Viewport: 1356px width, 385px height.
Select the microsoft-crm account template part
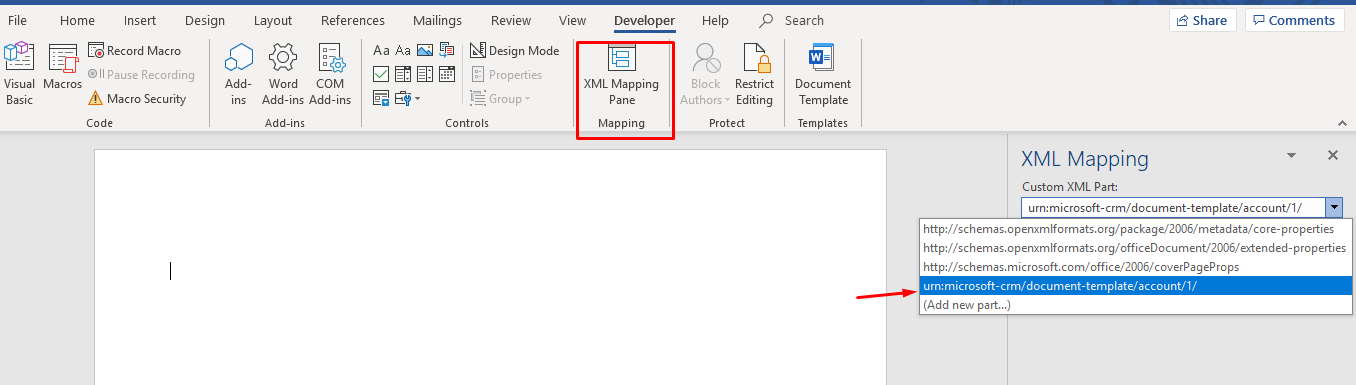[1134, 286]
